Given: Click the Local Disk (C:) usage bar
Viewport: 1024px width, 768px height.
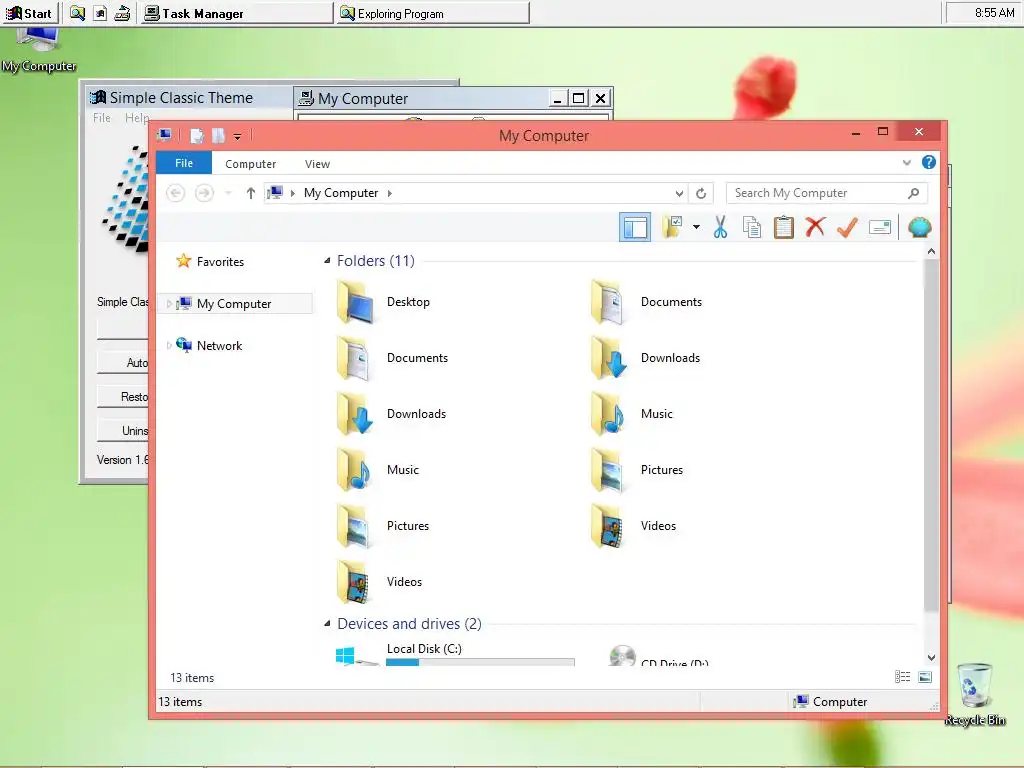Looking at the screenshot, I should (480, 662).
